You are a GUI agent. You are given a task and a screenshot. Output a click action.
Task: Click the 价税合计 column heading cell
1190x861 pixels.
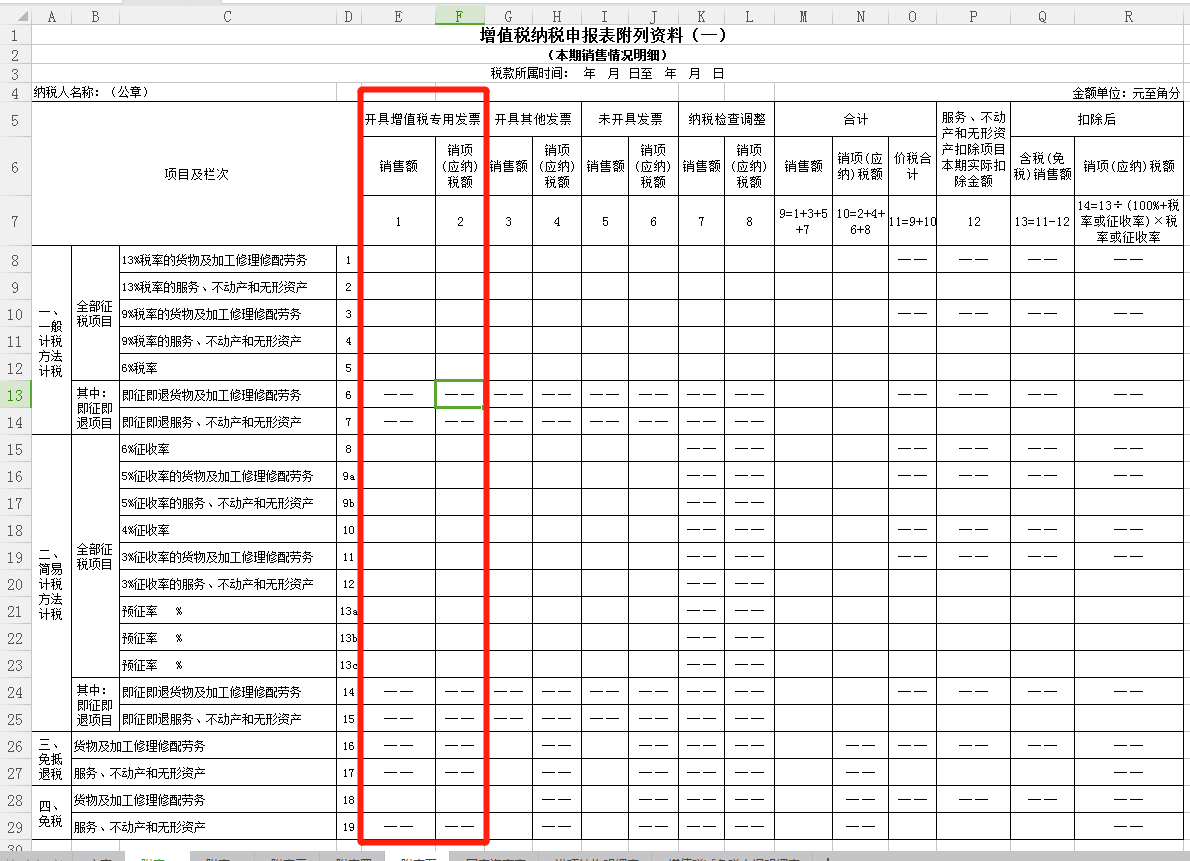pyautogui.click(x=912, y=166)
